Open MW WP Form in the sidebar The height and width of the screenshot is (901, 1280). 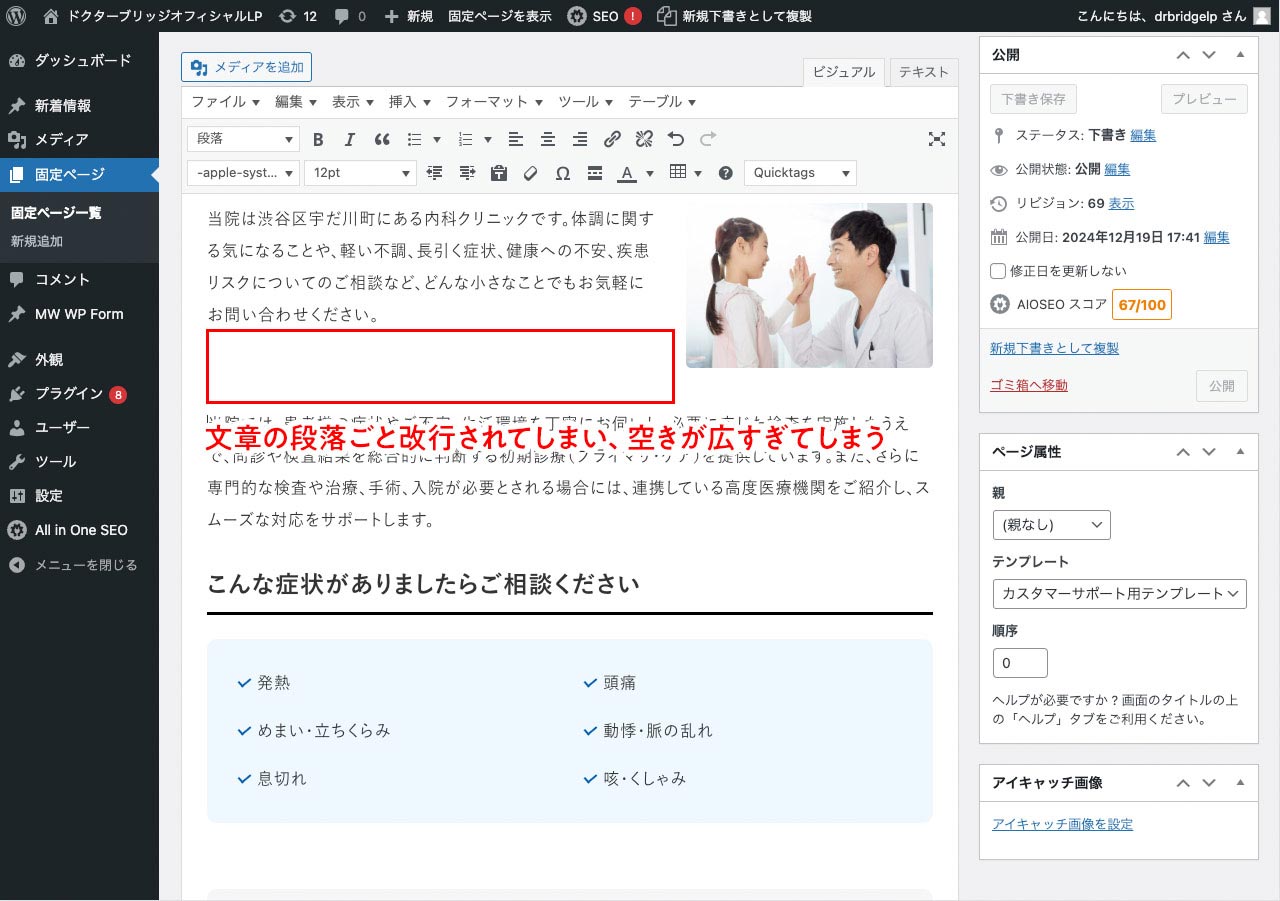tap(79, 314)
